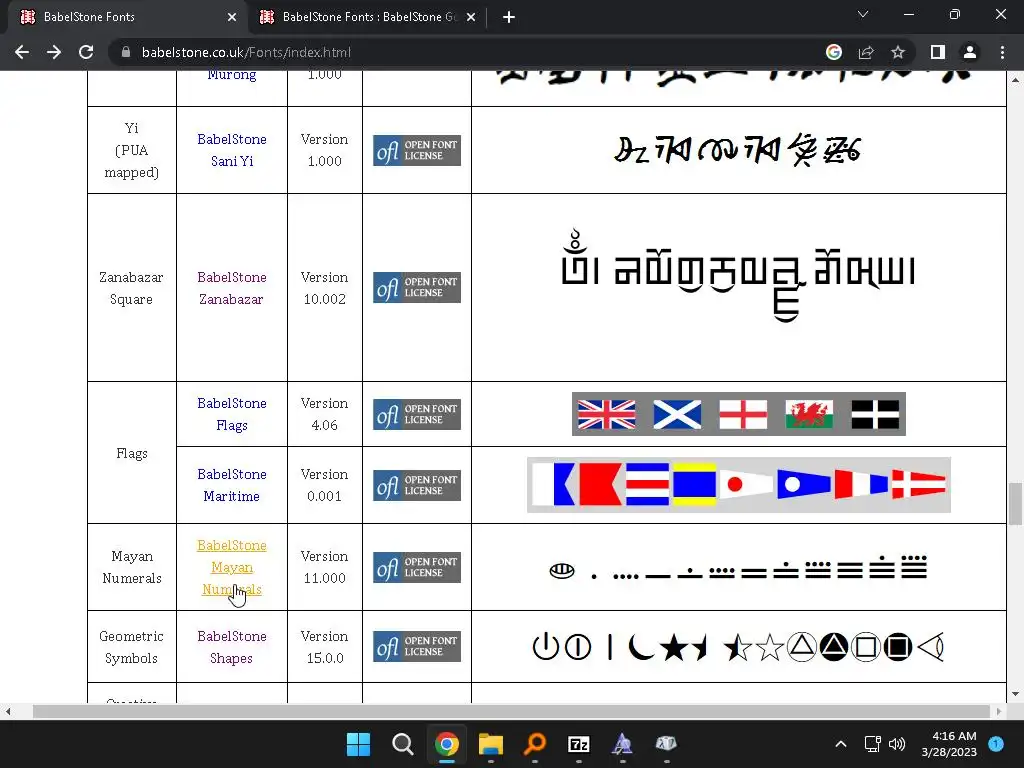Open Chrome three-dot menu

[1002, 52]
